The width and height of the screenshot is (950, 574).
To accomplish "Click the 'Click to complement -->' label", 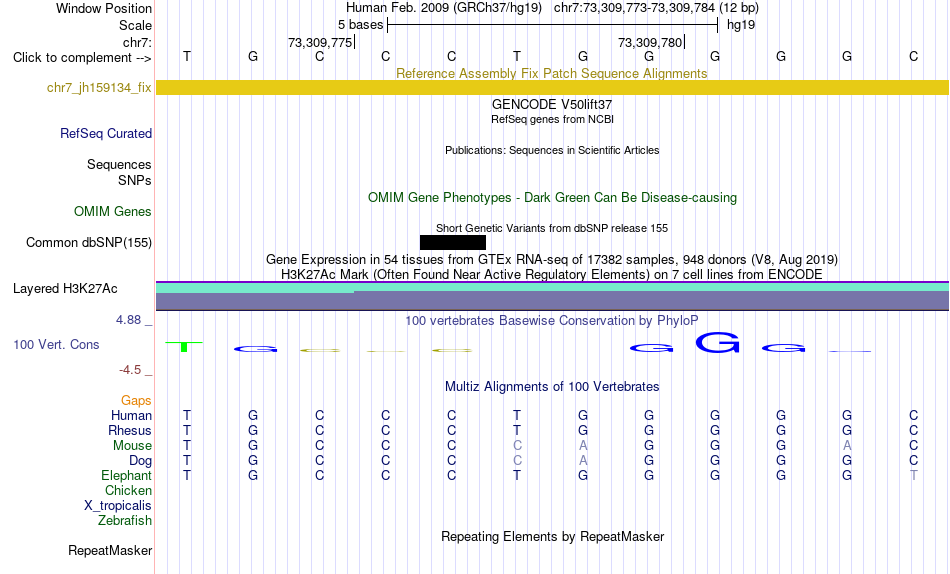I will (82, 58).
